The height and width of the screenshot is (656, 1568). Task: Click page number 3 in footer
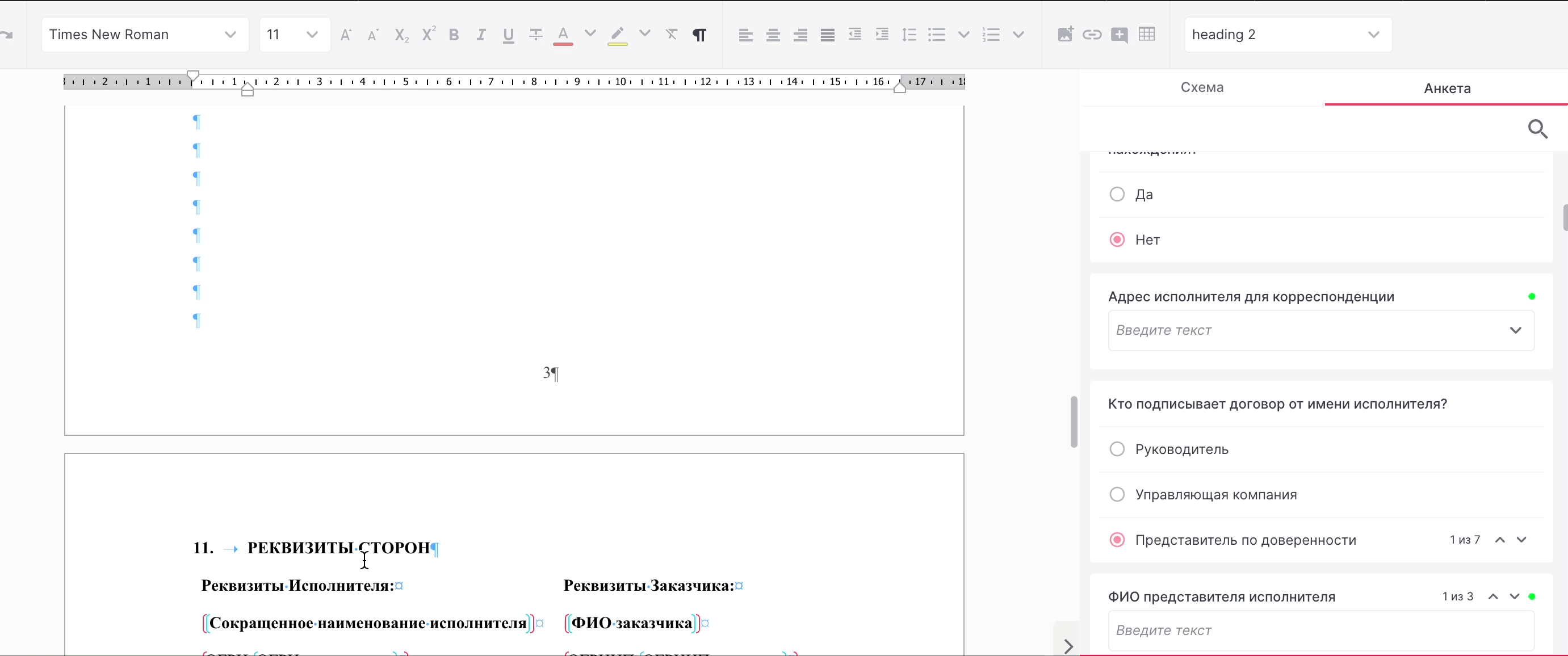tap(547, 372)
